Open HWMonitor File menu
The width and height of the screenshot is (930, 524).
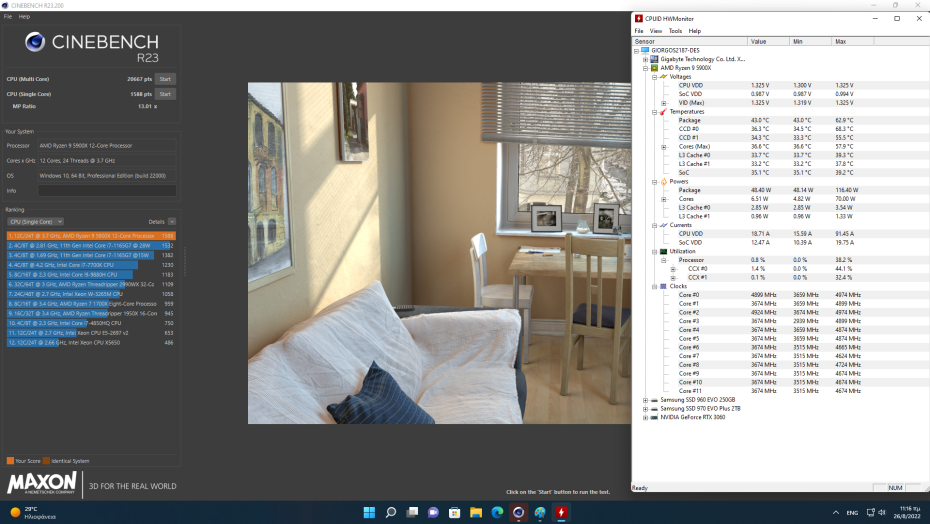point(639,31)
